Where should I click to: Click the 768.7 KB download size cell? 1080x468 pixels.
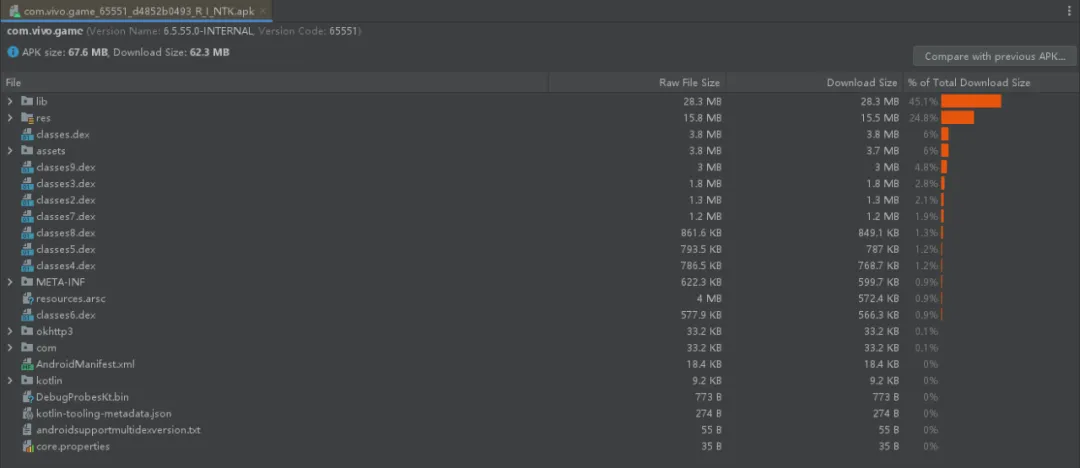pos(878,265)
